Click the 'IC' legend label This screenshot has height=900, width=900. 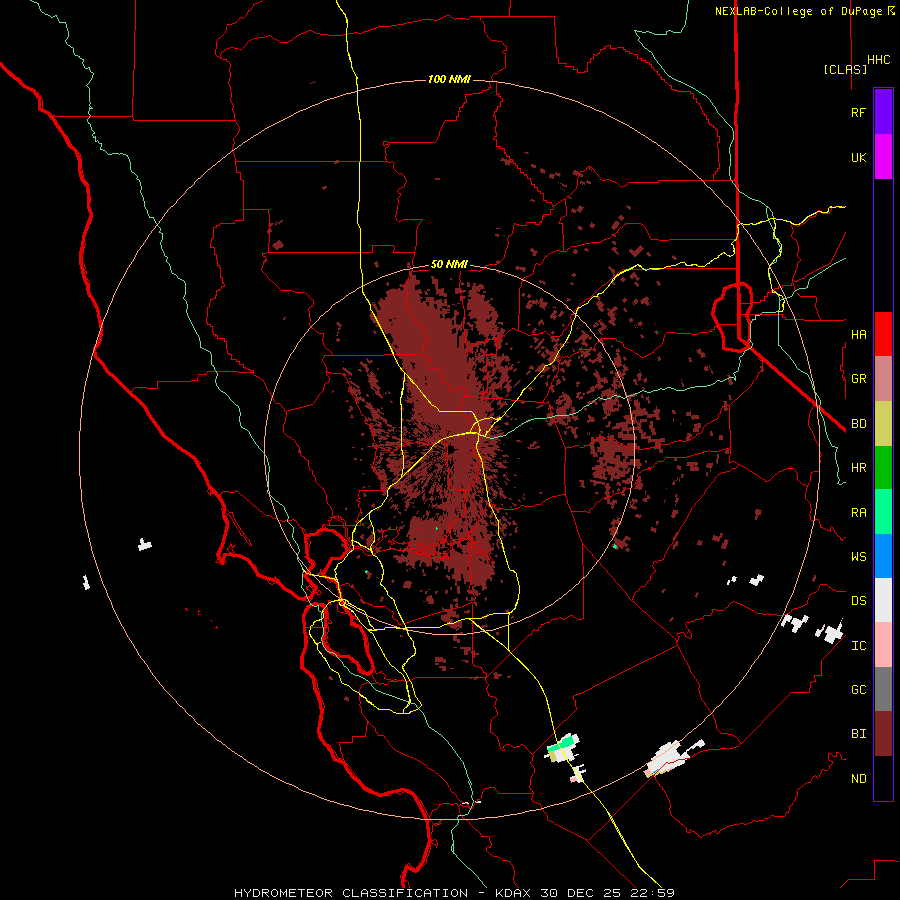[x=858, y=646]
